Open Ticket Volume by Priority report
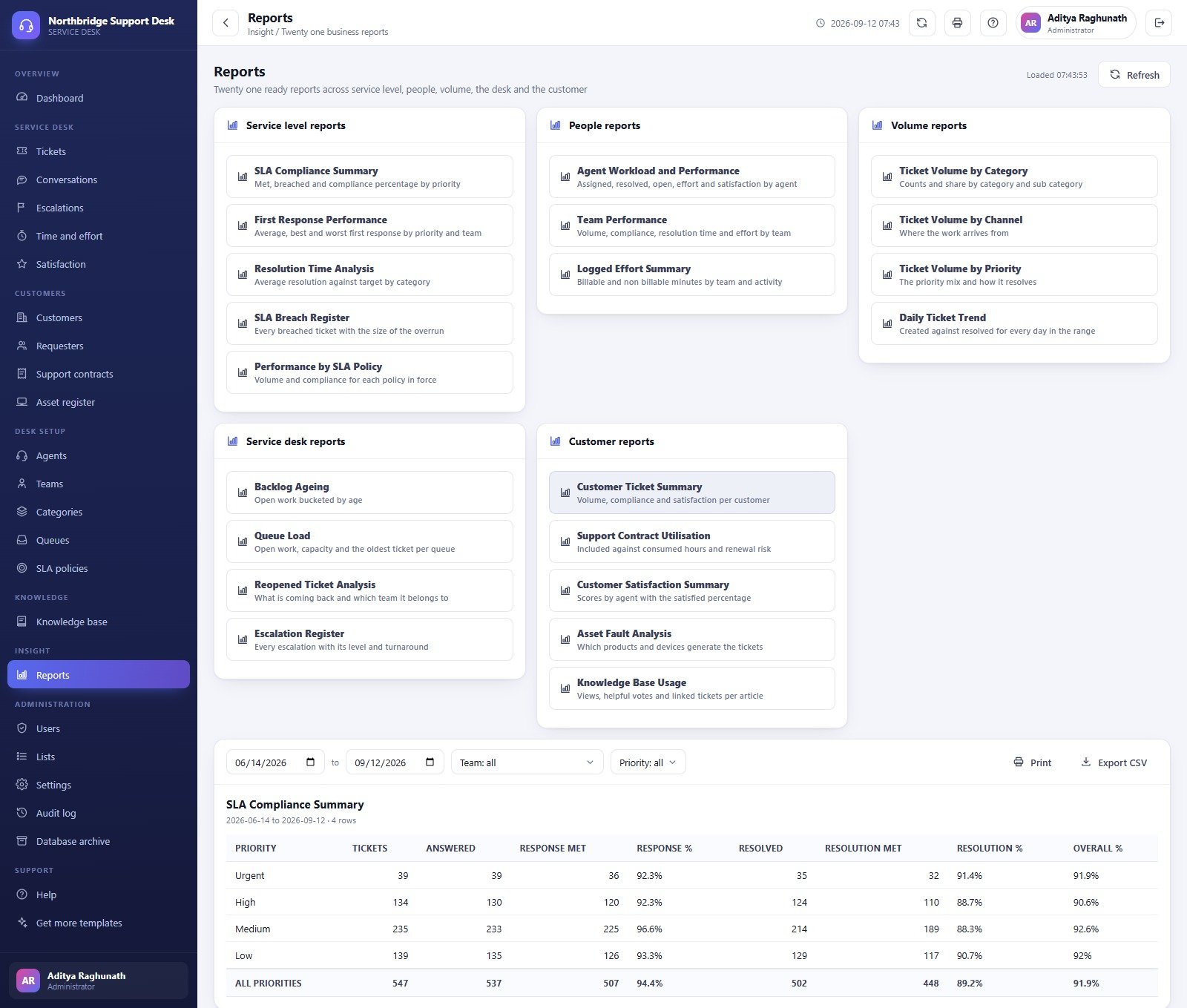 tap(1014, 274)
